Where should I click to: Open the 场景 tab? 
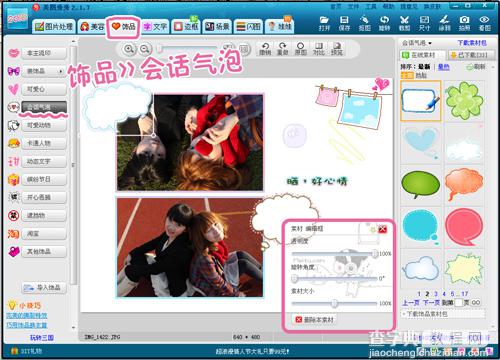coord(217,26)
